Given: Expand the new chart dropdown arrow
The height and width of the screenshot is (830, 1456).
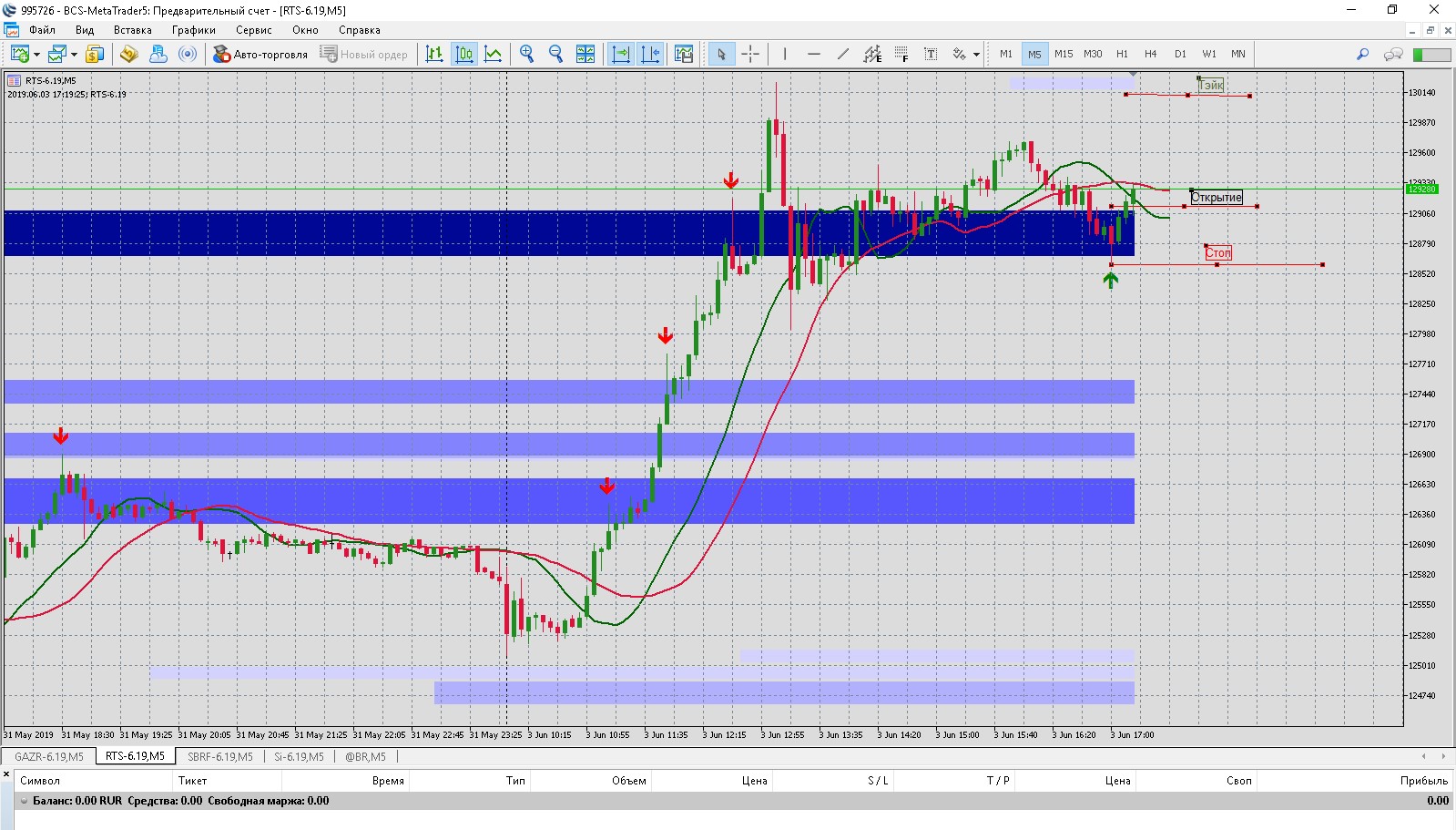Looking at the screenshot, I should [36, 55].
